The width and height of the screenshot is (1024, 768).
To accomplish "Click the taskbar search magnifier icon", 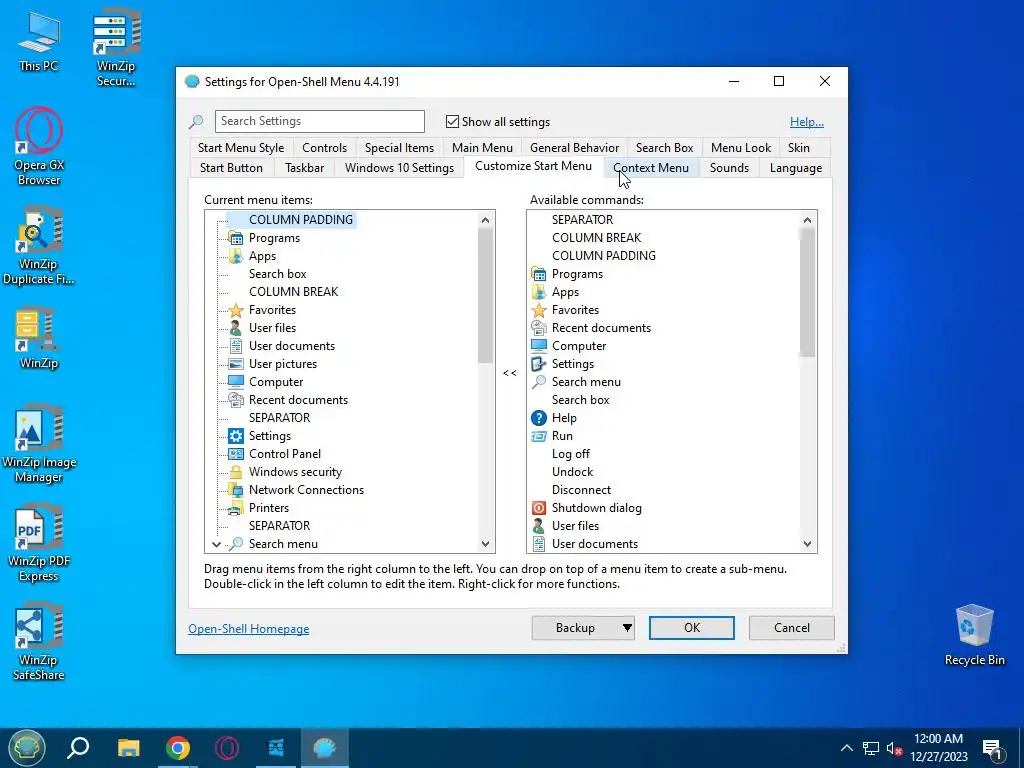I will pos(78,748).
